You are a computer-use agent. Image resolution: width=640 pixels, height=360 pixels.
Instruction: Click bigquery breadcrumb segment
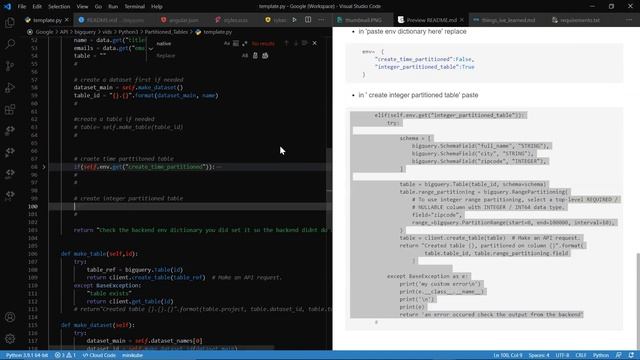[x=85, y=31]
